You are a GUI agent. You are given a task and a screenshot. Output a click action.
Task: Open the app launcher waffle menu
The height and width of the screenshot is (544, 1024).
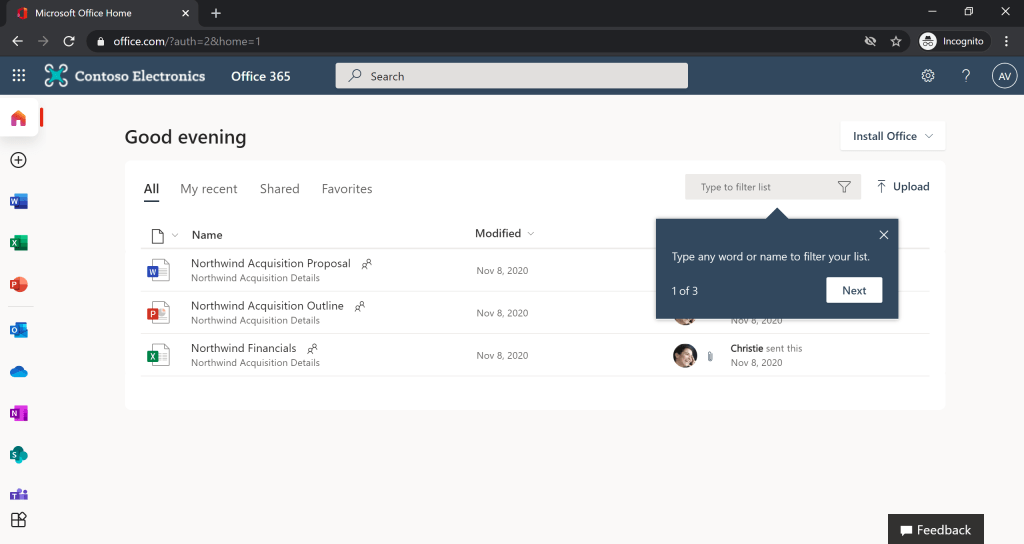[19, 76]
